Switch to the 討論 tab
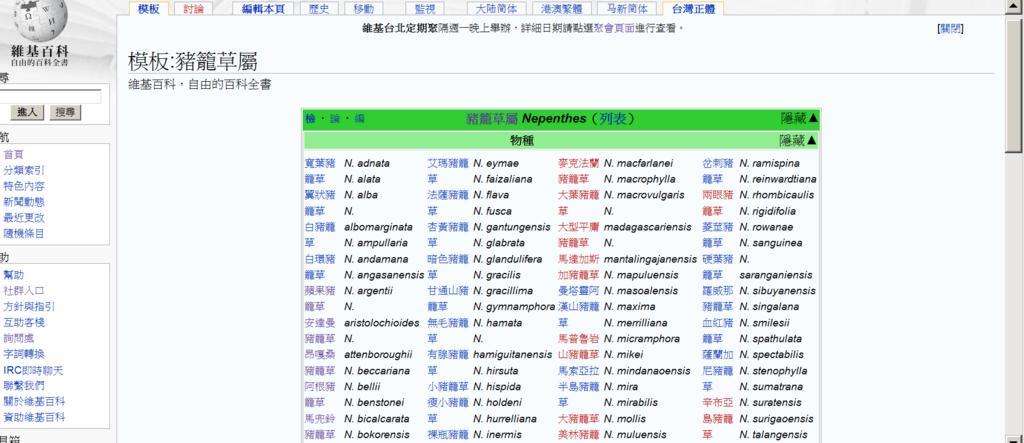This screenshot has width=1024, height=443. (x=193, y=9)
